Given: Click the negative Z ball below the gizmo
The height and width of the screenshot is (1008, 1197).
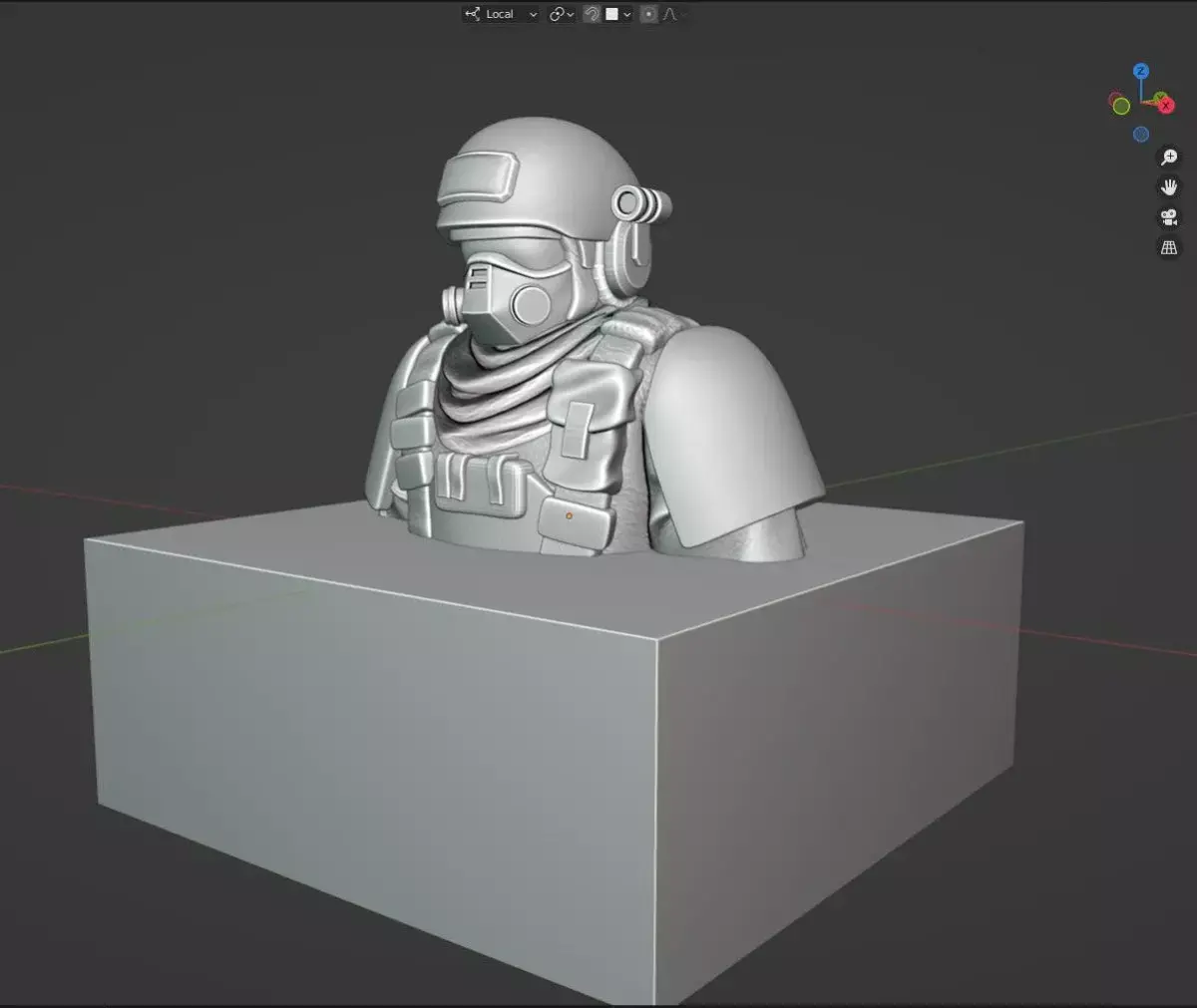Looking at the screenshot, I should pyautogui.click(x=1141, y=134).
